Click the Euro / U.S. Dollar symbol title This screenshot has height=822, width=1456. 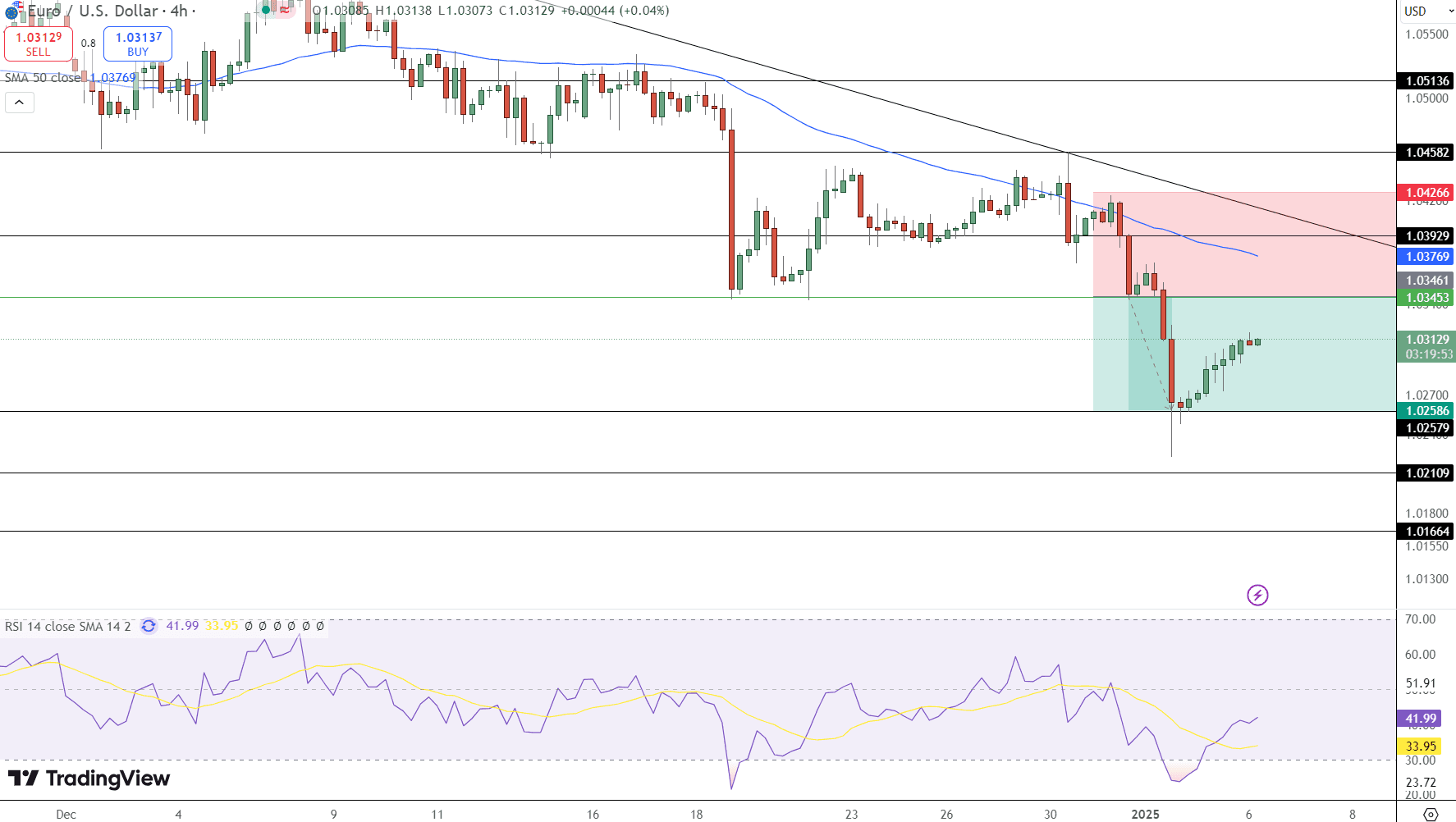[93, 11]
